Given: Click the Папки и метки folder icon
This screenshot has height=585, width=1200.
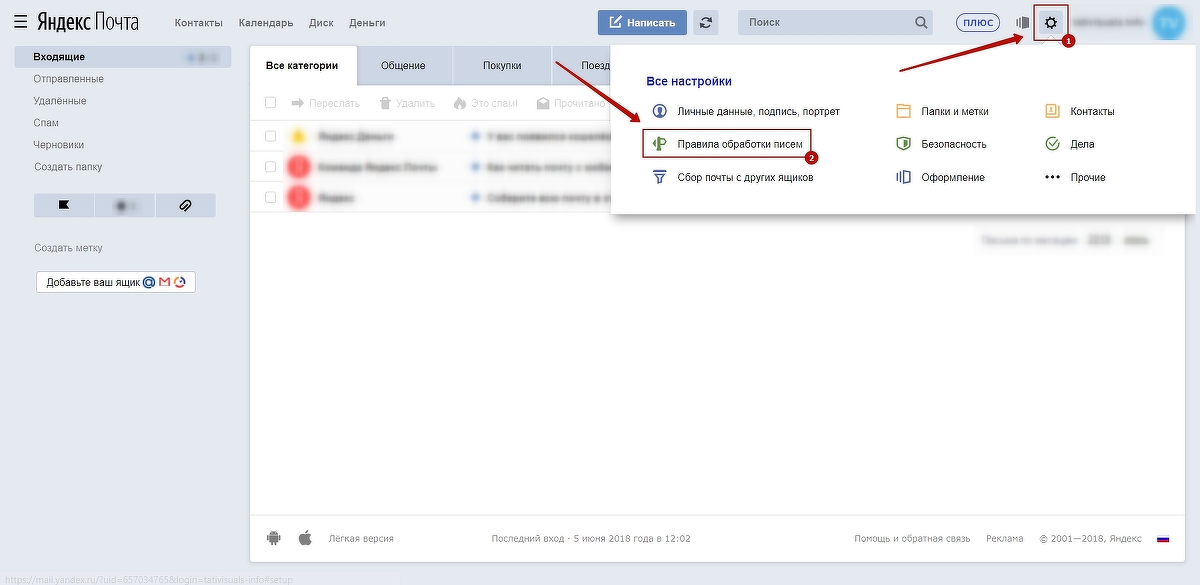Looking at the screenshot, I should pos(903,111).
